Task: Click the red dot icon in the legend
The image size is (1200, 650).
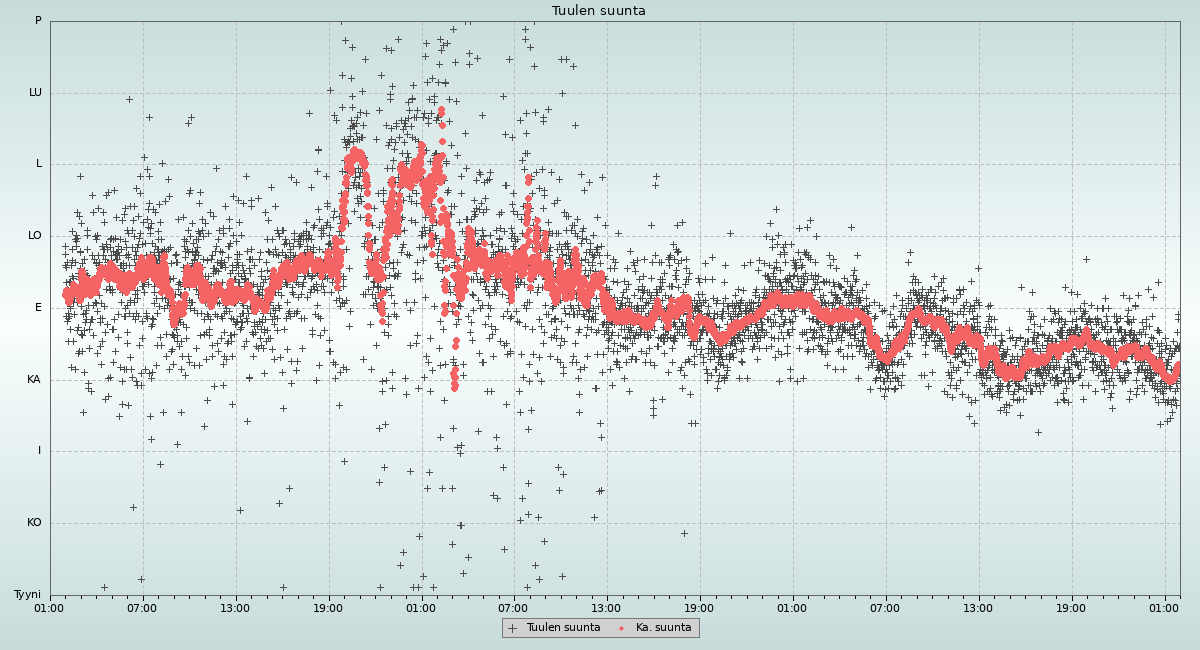Action: (622, 628)
